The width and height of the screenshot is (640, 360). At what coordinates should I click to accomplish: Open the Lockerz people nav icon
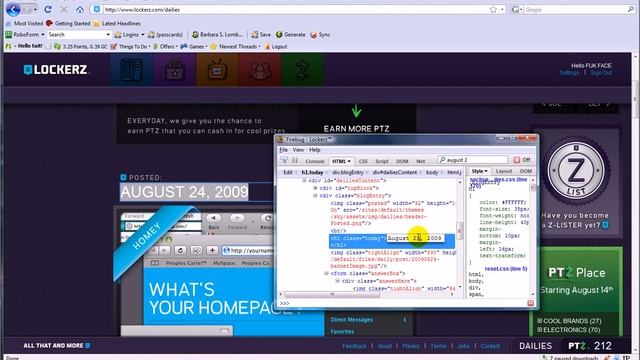point(260,70)
